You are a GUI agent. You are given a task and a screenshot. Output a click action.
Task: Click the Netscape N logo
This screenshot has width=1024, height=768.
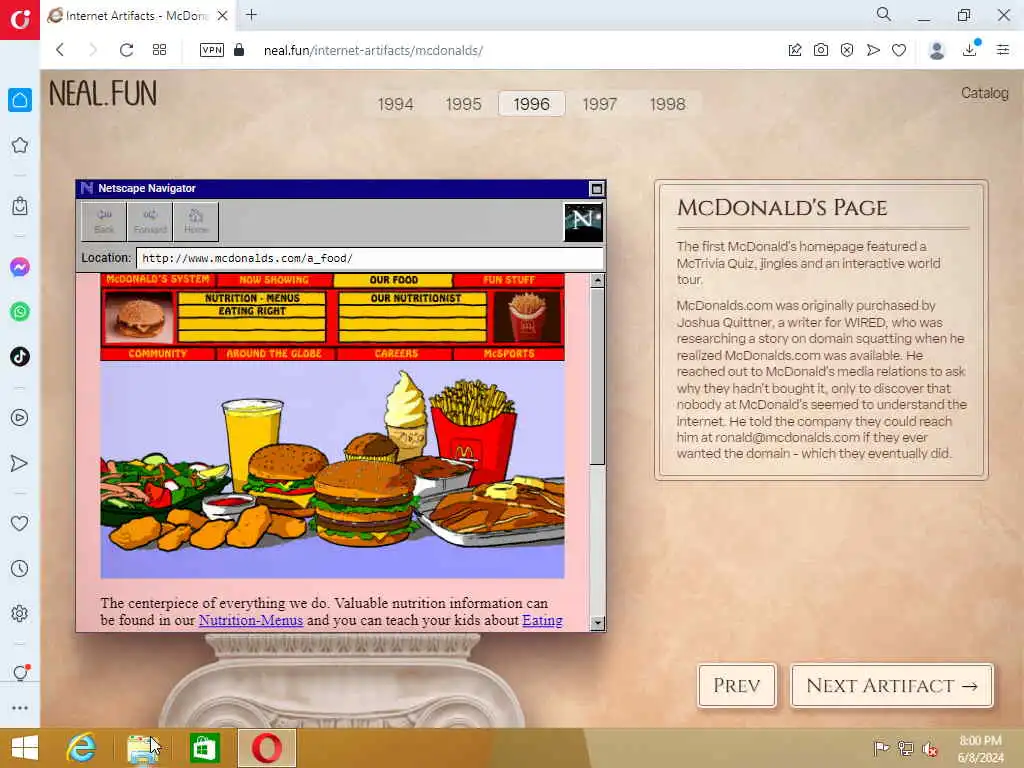click(x=583, y=222)
